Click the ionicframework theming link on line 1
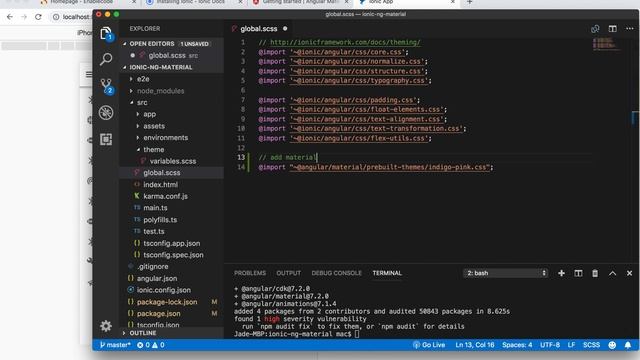 coord(345,42)
